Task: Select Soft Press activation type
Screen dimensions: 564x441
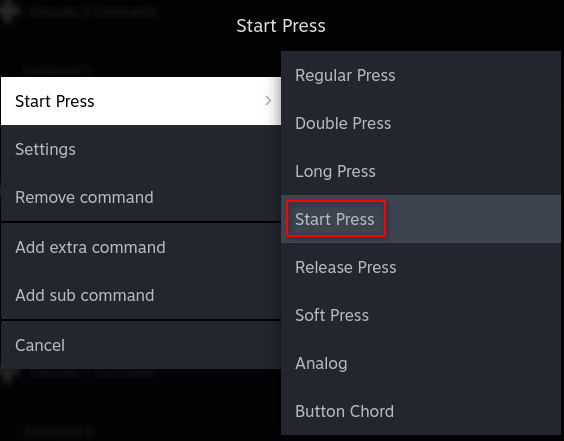Action: pyautogui.click(x=421, y=315)
